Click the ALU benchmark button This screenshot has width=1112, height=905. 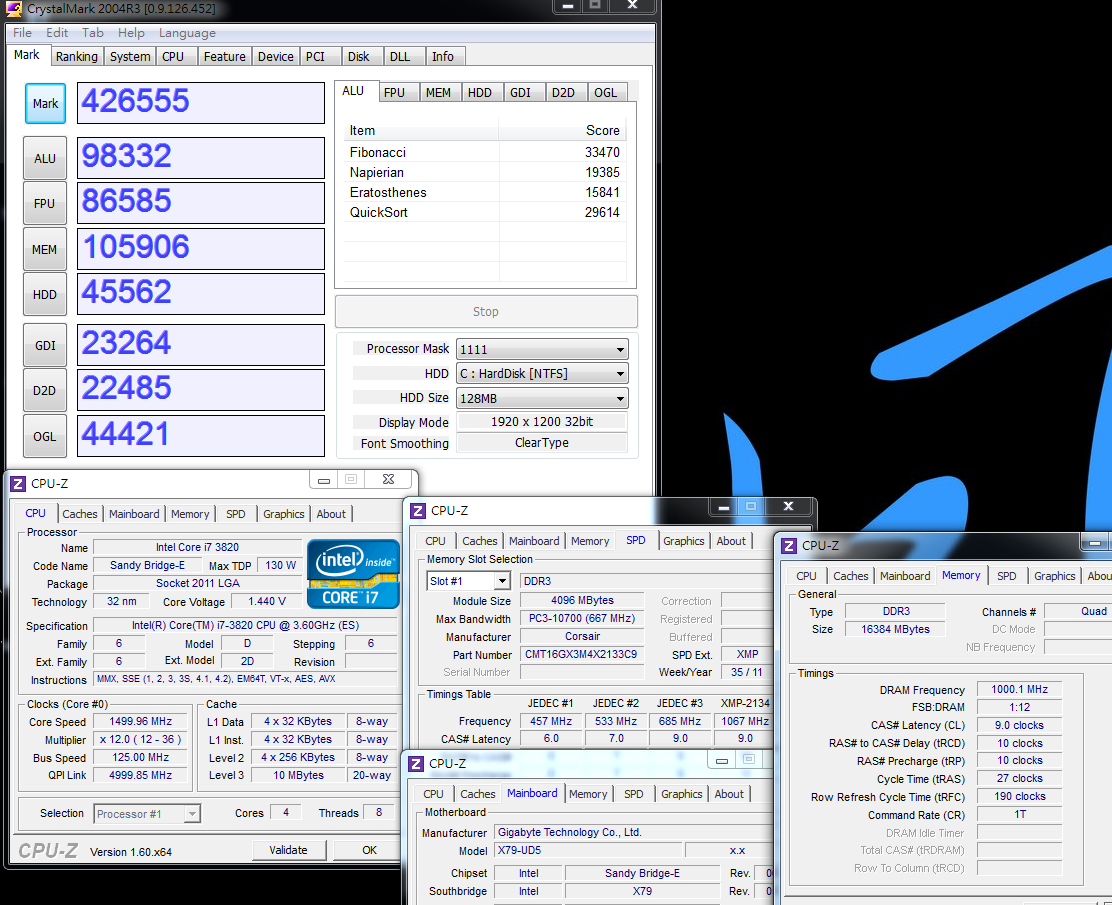pyautogui.click(x=45, y=158)
